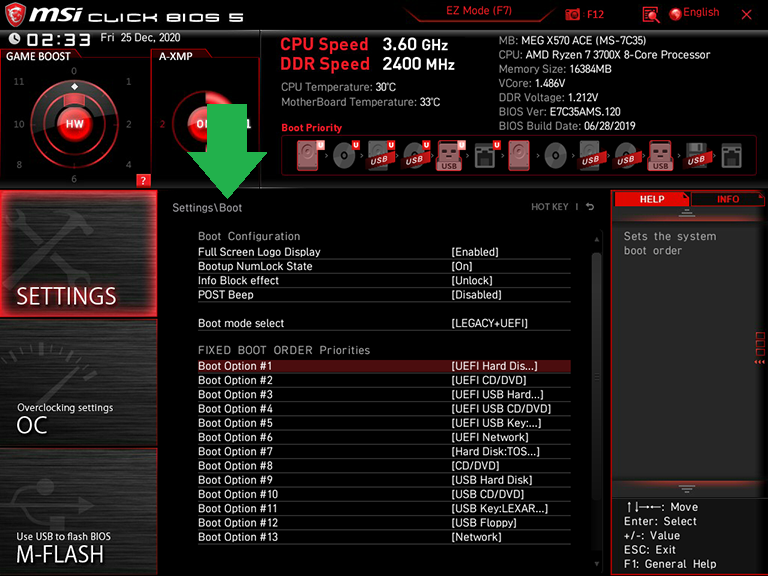Select the legacy CD/DVD boot priority icon
Image resolution: width=768 pixels, height=576 pixels.
click(555, 155)
